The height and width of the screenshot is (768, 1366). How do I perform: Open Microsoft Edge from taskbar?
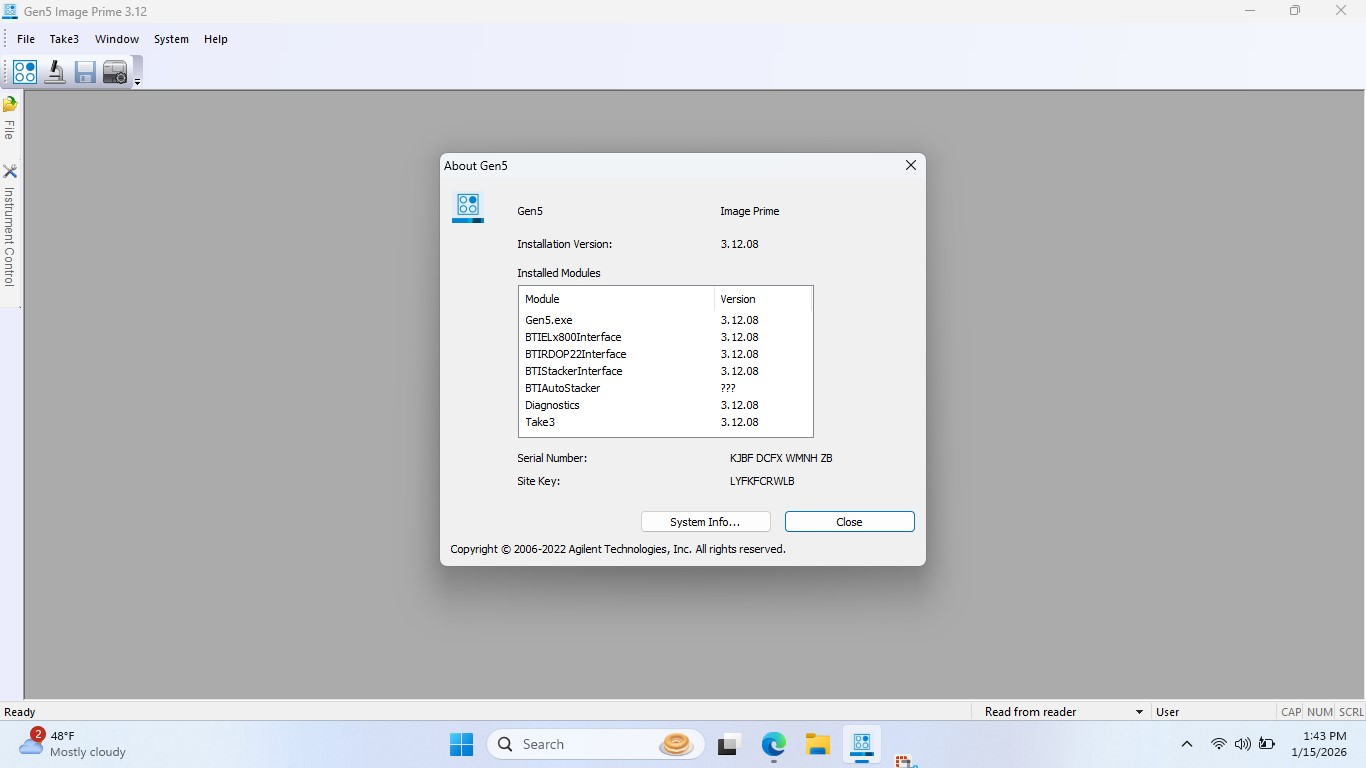click(x=773, y=744)
